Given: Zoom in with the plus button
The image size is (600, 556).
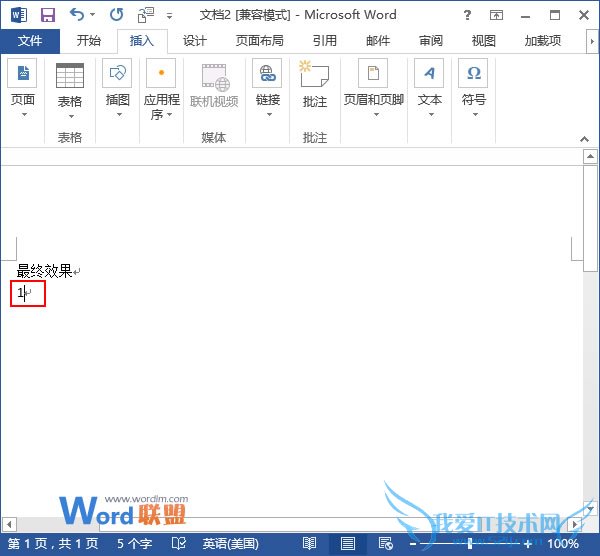Looking at the screenshot, I should pos(528,544).
